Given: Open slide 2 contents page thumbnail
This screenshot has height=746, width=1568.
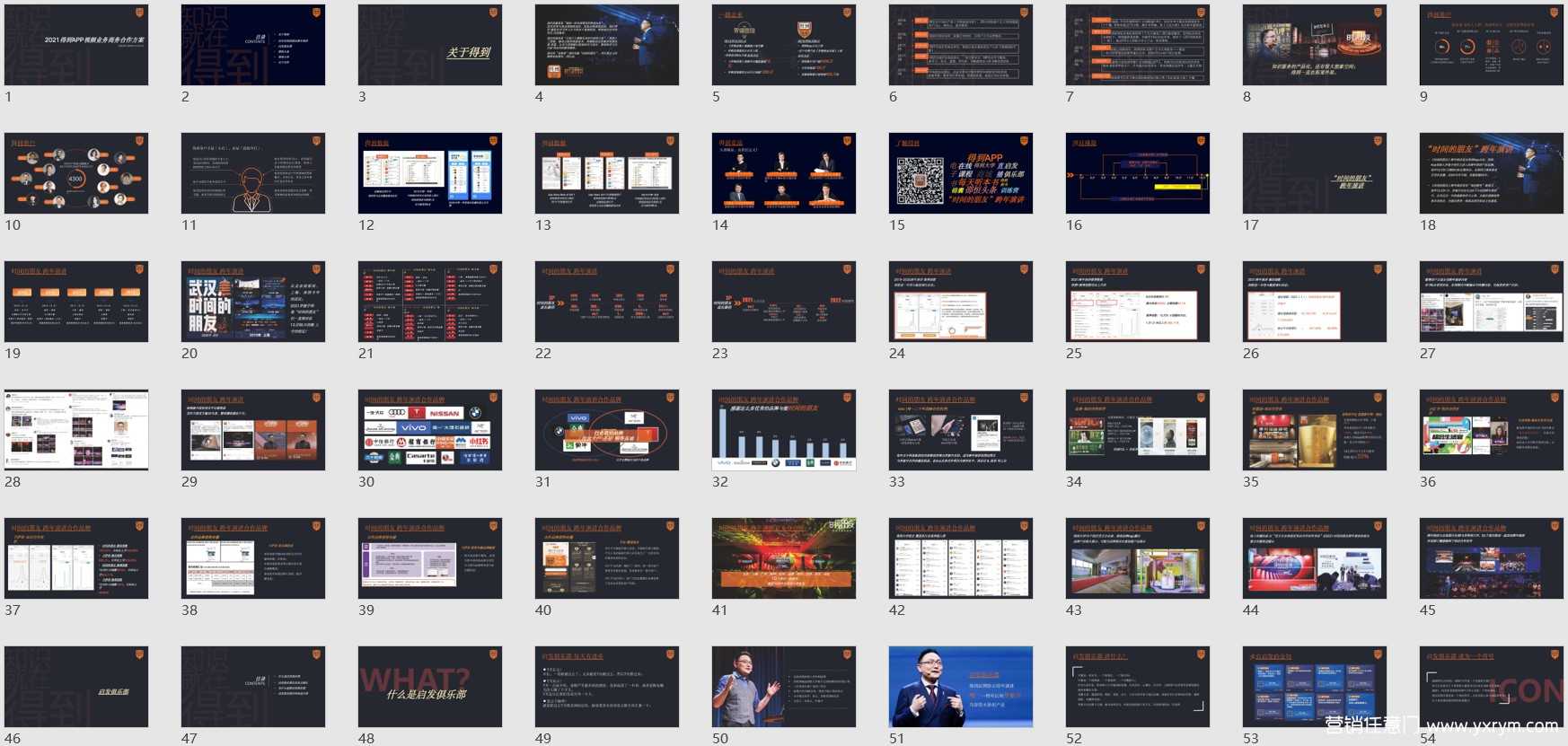Looking at the screenshot, I should click(253, 45).
